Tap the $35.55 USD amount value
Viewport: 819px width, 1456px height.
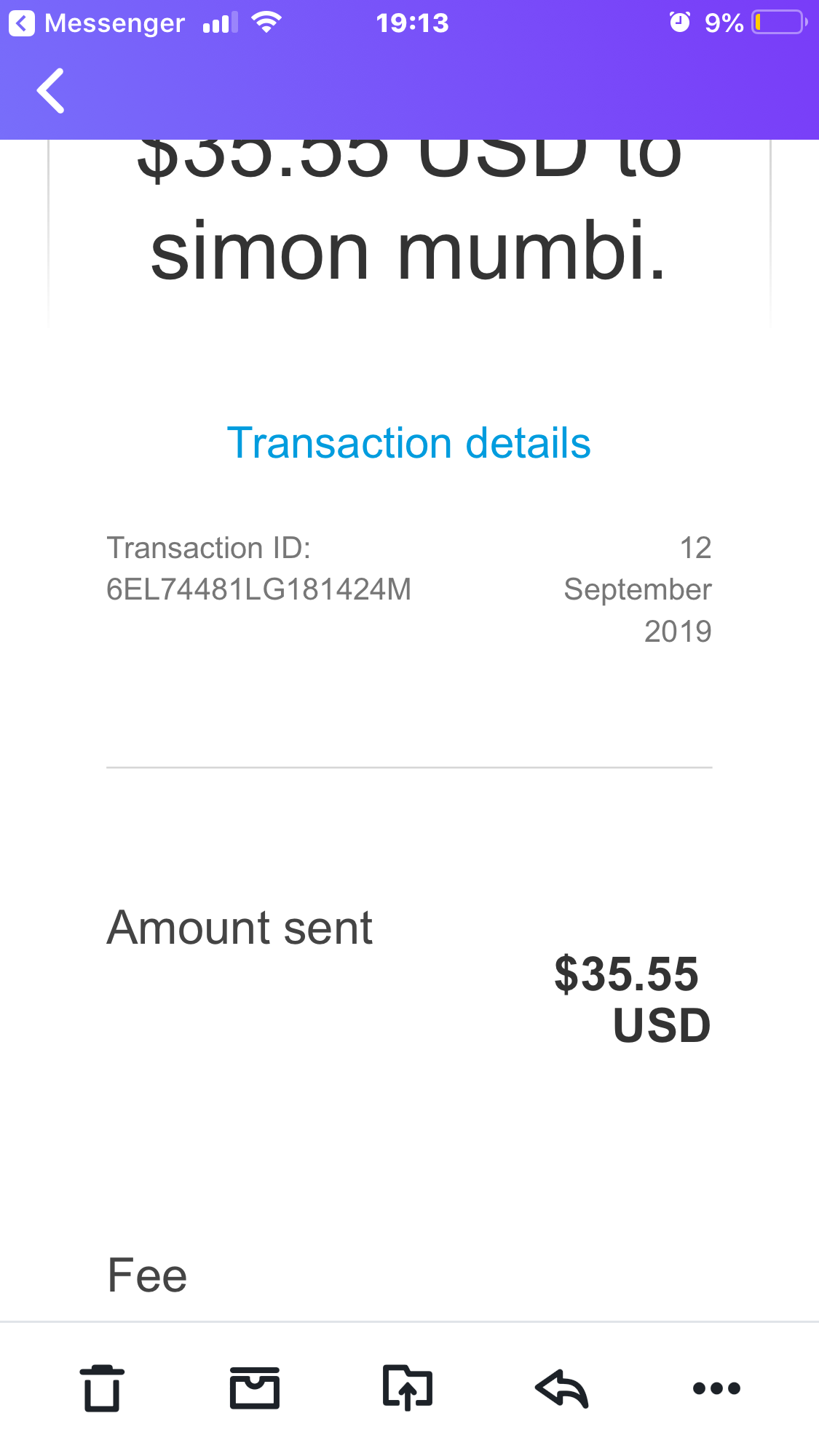point(631,999)
